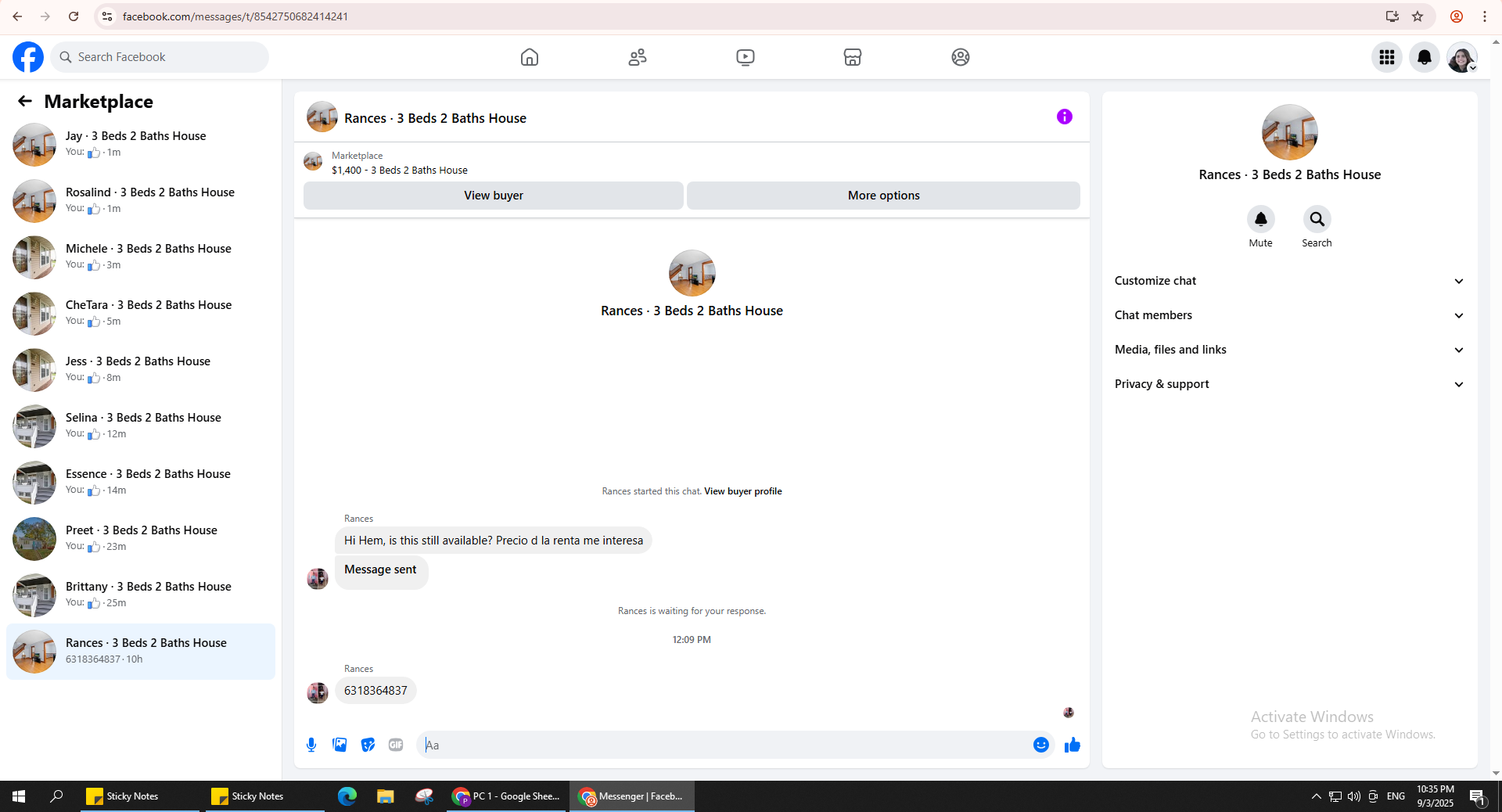Open the Jess conversation
This screenshot has height=812, width=1502.
tap(141, 370)
